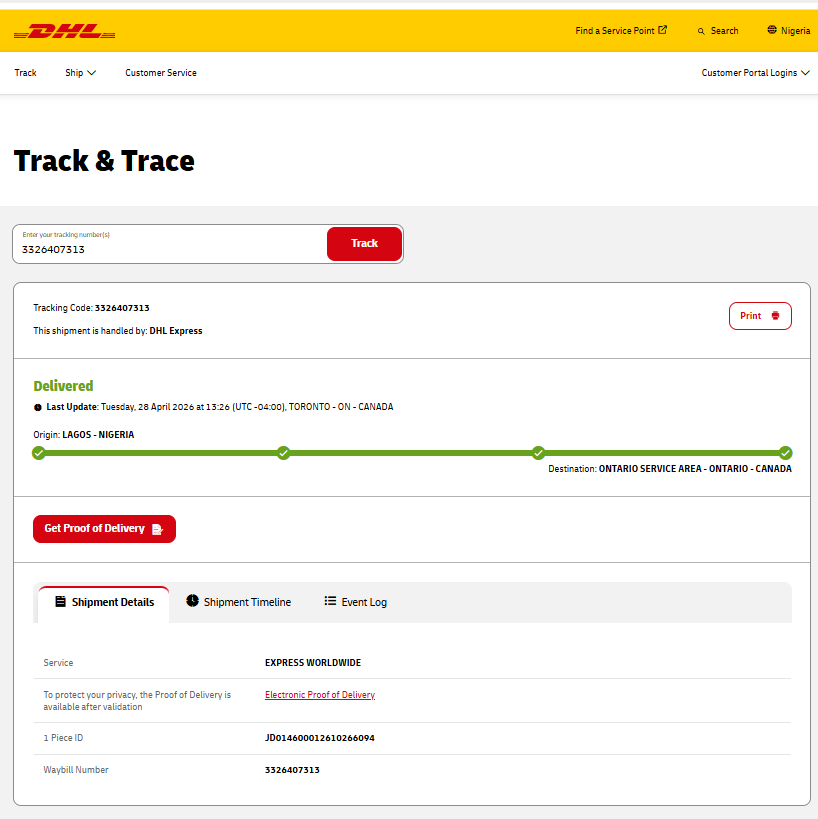Viewport: 818px width, 819px height.
Task: Open the Track menu item
Action: [26, 73]
